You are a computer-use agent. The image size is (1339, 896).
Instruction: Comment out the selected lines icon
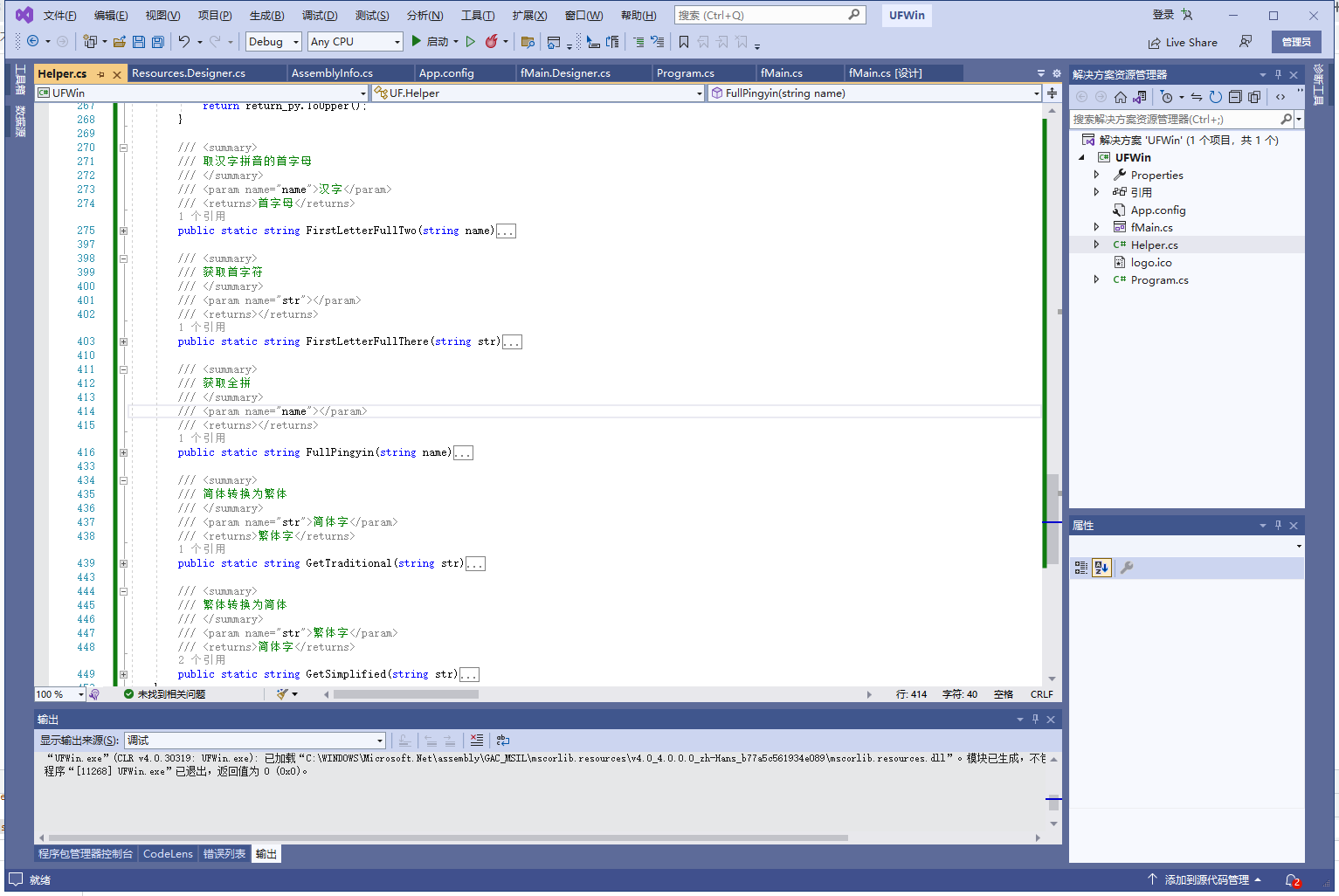(638, 41)
